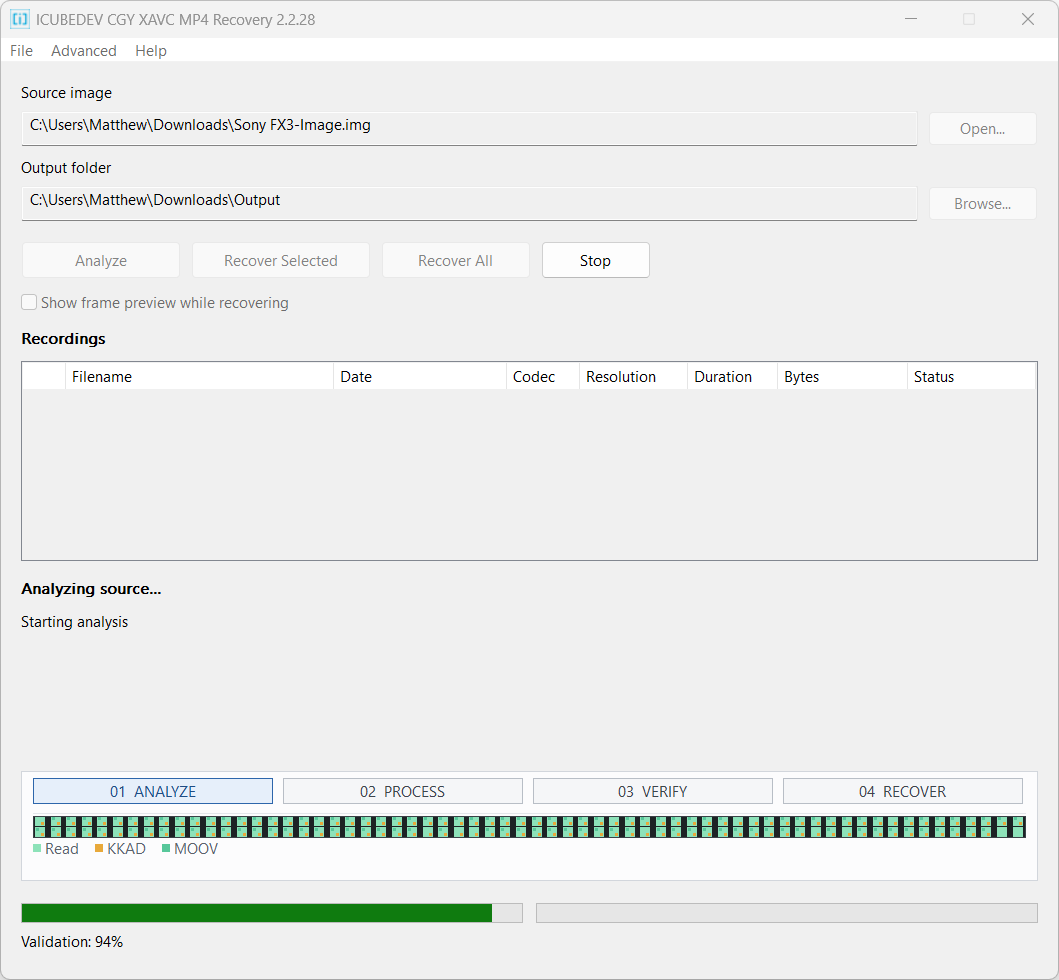Click the Bytes column header

click(842, 376)
